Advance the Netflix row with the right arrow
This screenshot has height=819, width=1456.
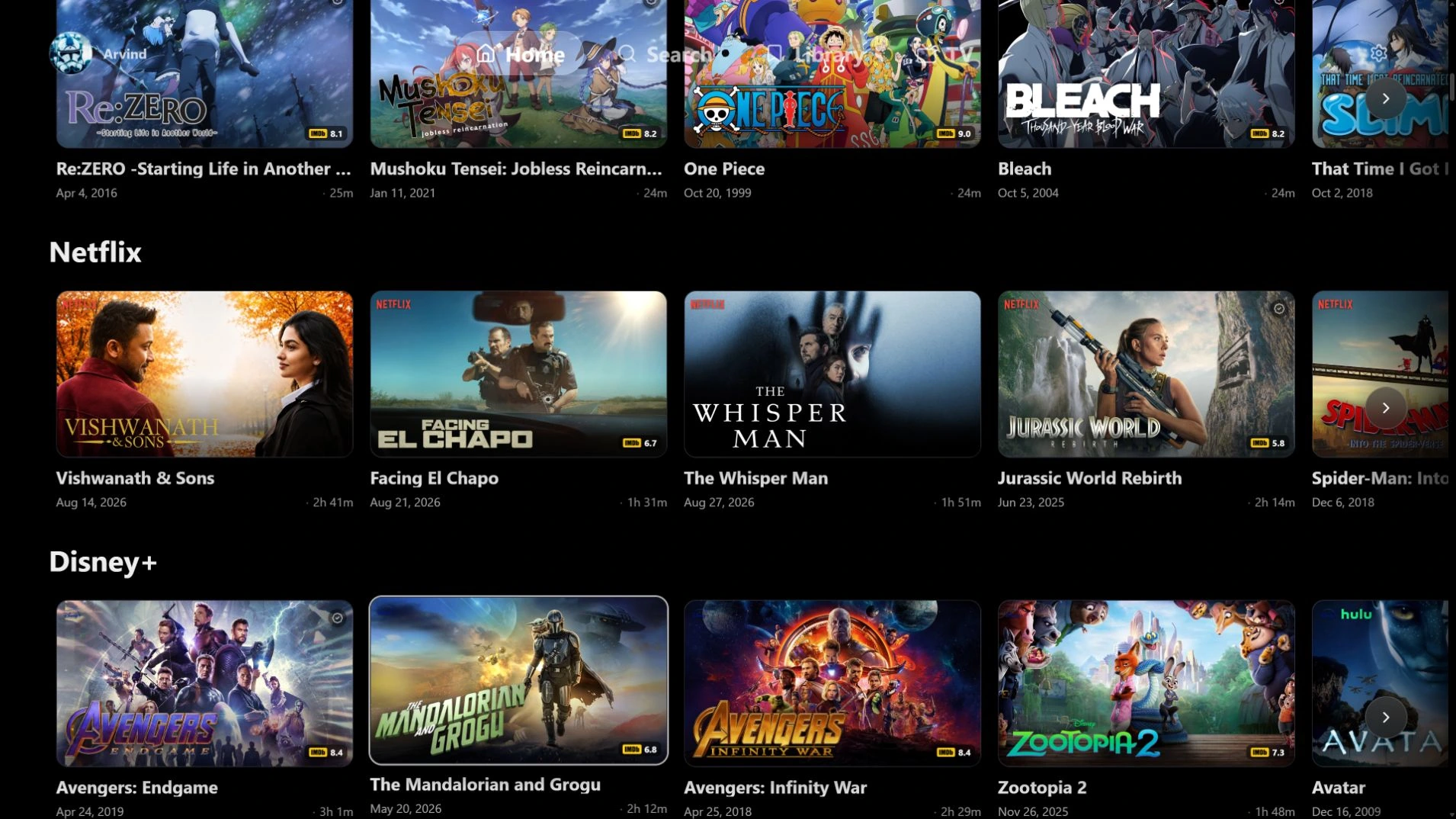point(1385,408)
